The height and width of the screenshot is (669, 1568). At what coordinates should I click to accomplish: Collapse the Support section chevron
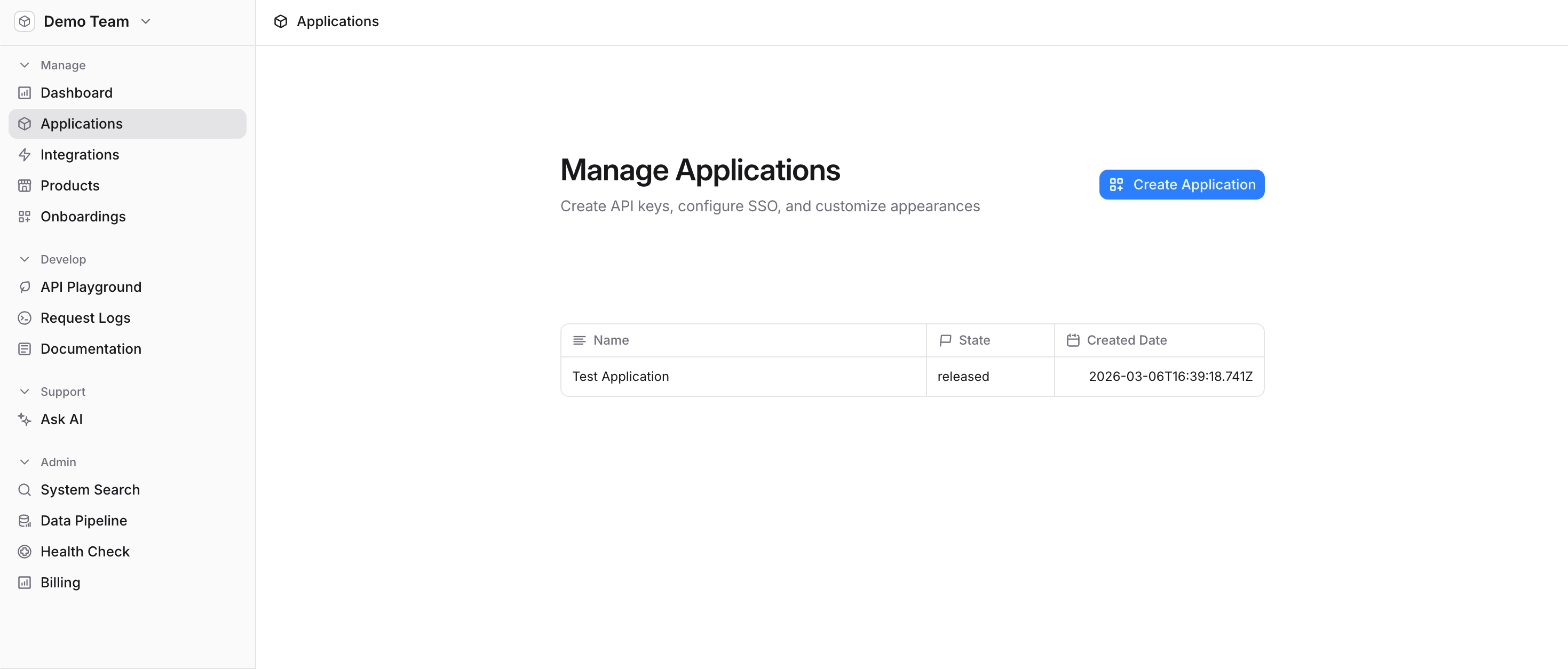pyautogui.click(x=25, y=392)
